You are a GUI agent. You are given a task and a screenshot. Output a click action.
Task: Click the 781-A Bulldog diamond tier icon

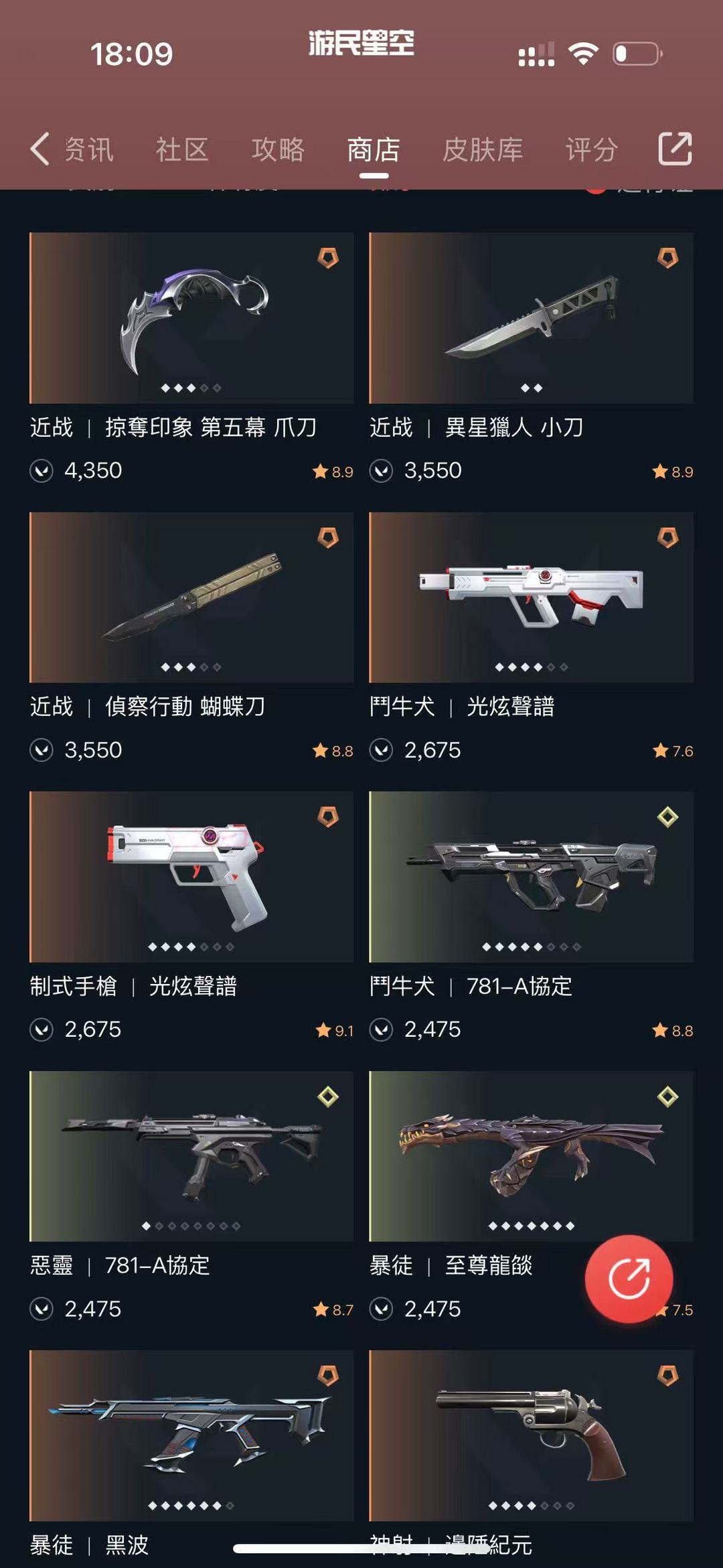[667, 817]
